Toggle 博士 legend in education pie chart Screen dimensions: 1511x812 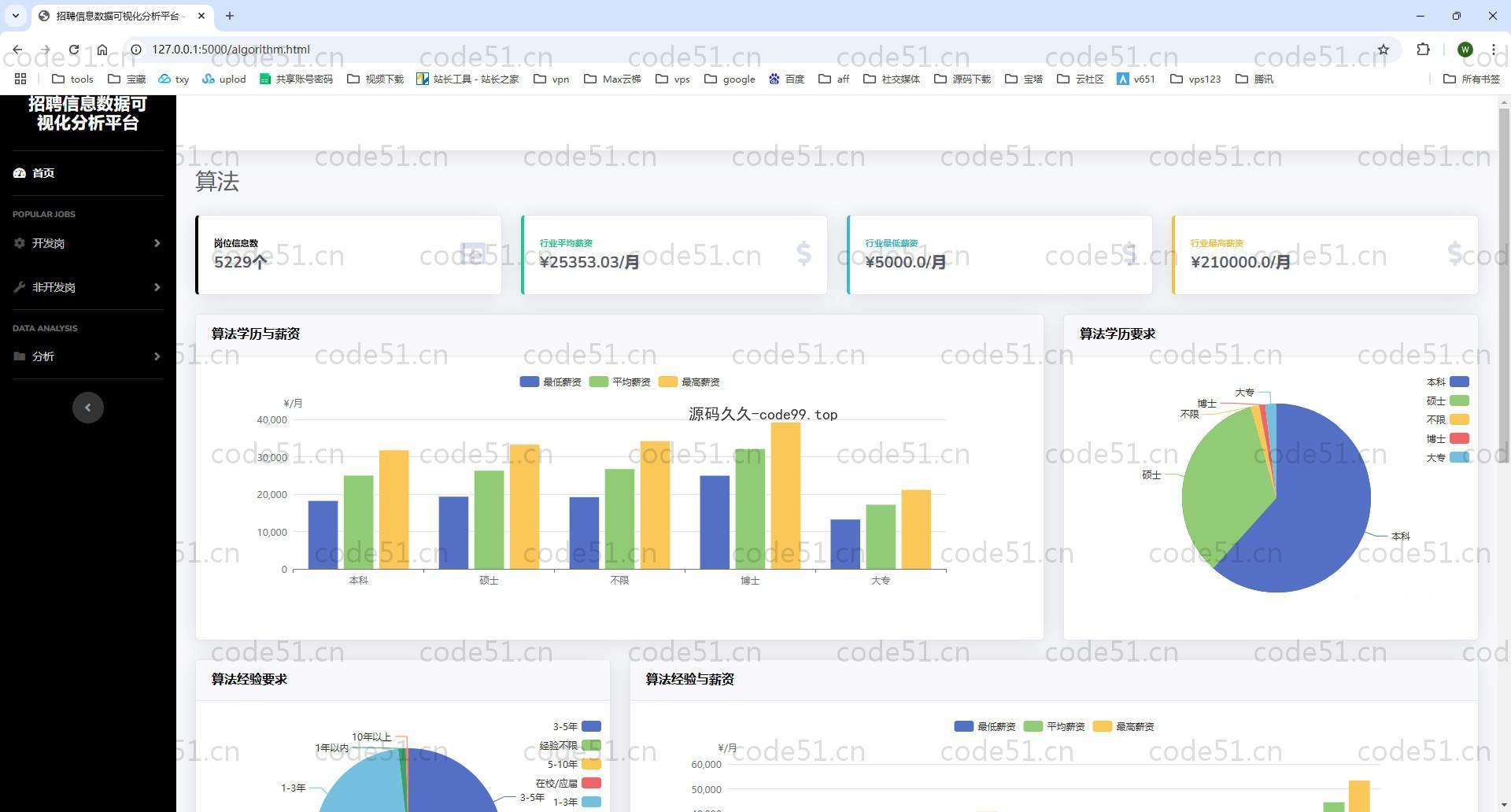click(x=1448, y=438)
